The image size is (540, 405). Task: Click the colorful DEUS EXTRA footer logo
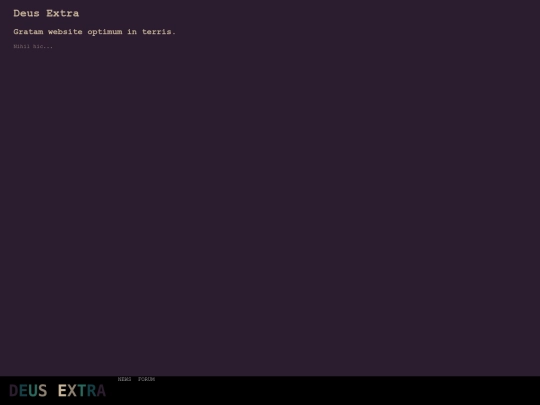[58, 391]
